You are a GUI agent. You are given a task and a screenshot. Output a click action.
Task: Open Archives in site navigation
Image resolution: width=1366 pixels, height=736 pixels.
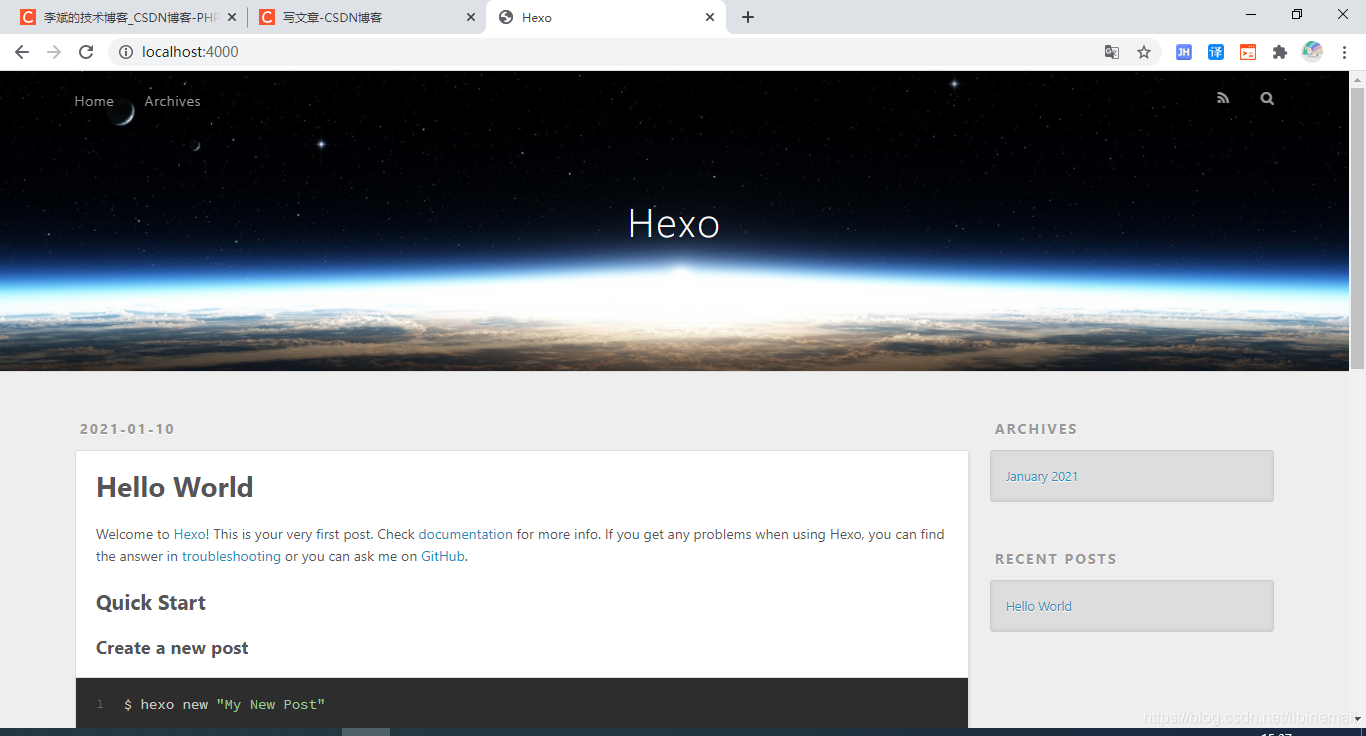pyautogui.click(x=172, y=101)
